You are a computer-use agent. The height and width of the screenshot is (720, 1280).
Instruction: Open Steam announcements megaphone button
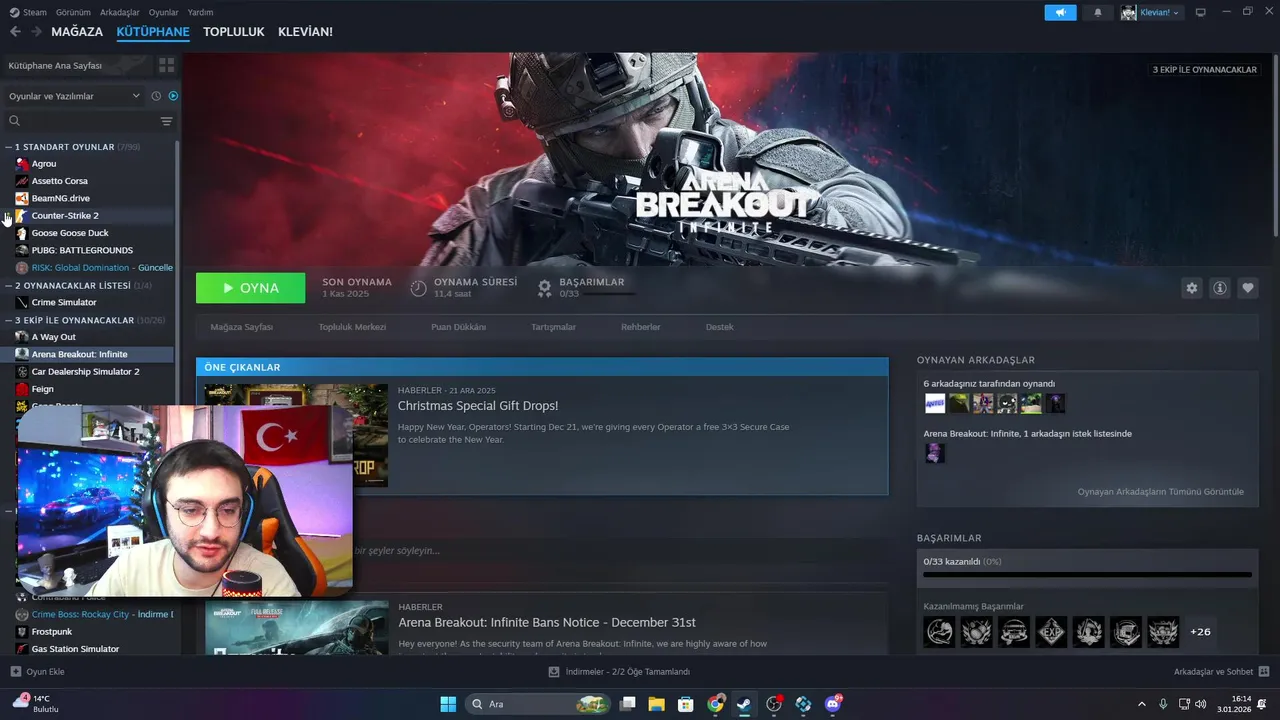[1060, 12]
